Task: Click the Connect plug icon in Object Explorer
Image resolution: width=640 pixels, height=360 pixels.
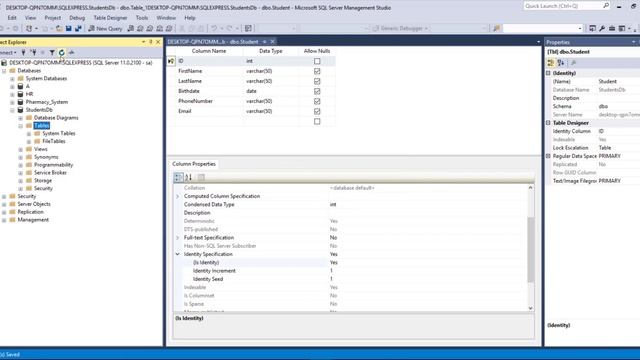Action: coord(23,52)
